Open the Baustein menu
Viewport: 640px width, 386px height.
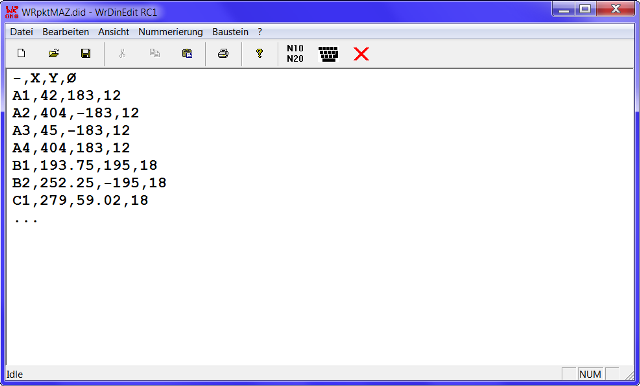point(230,32)
